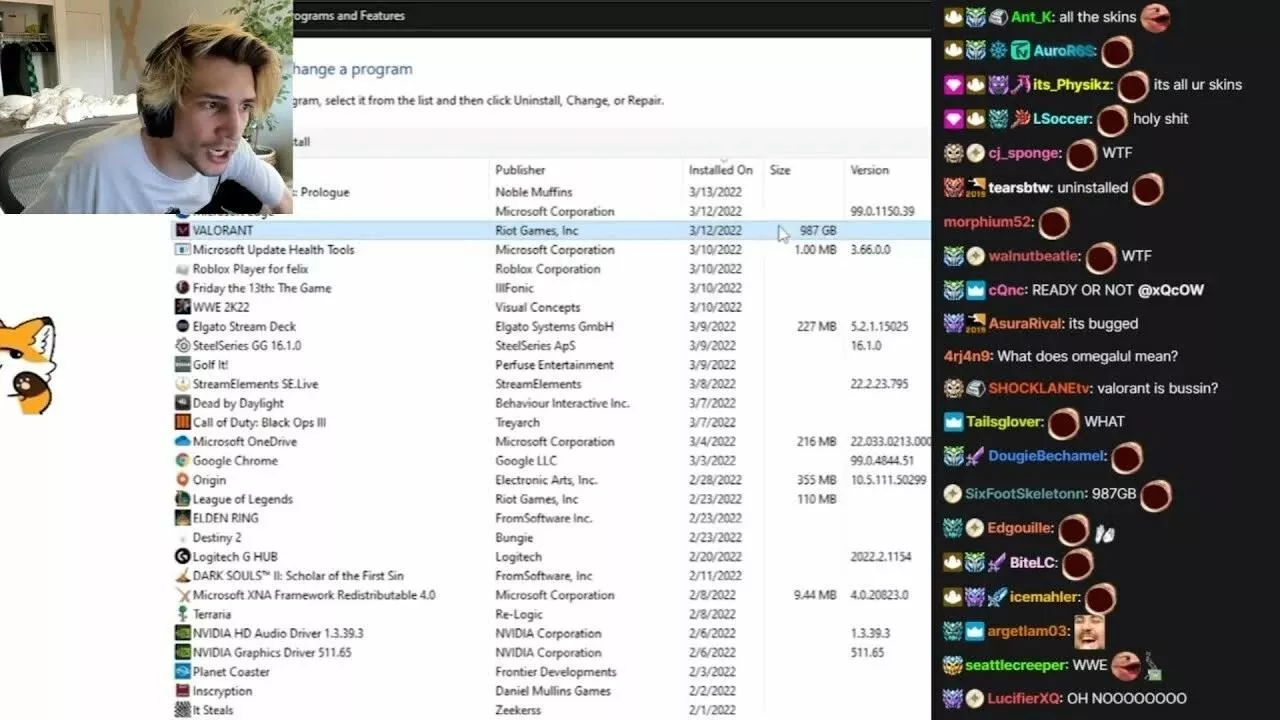
Task: Select the Terraria program name
Action: click(211, 615)
